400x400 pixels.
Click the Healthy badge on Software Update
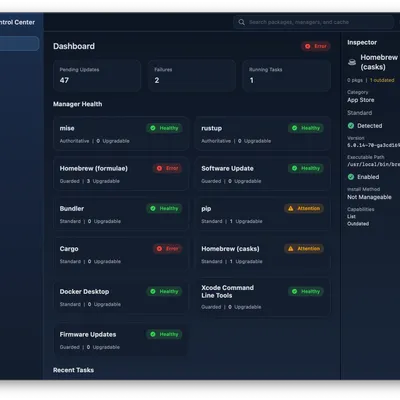click(x=306, y=168)
